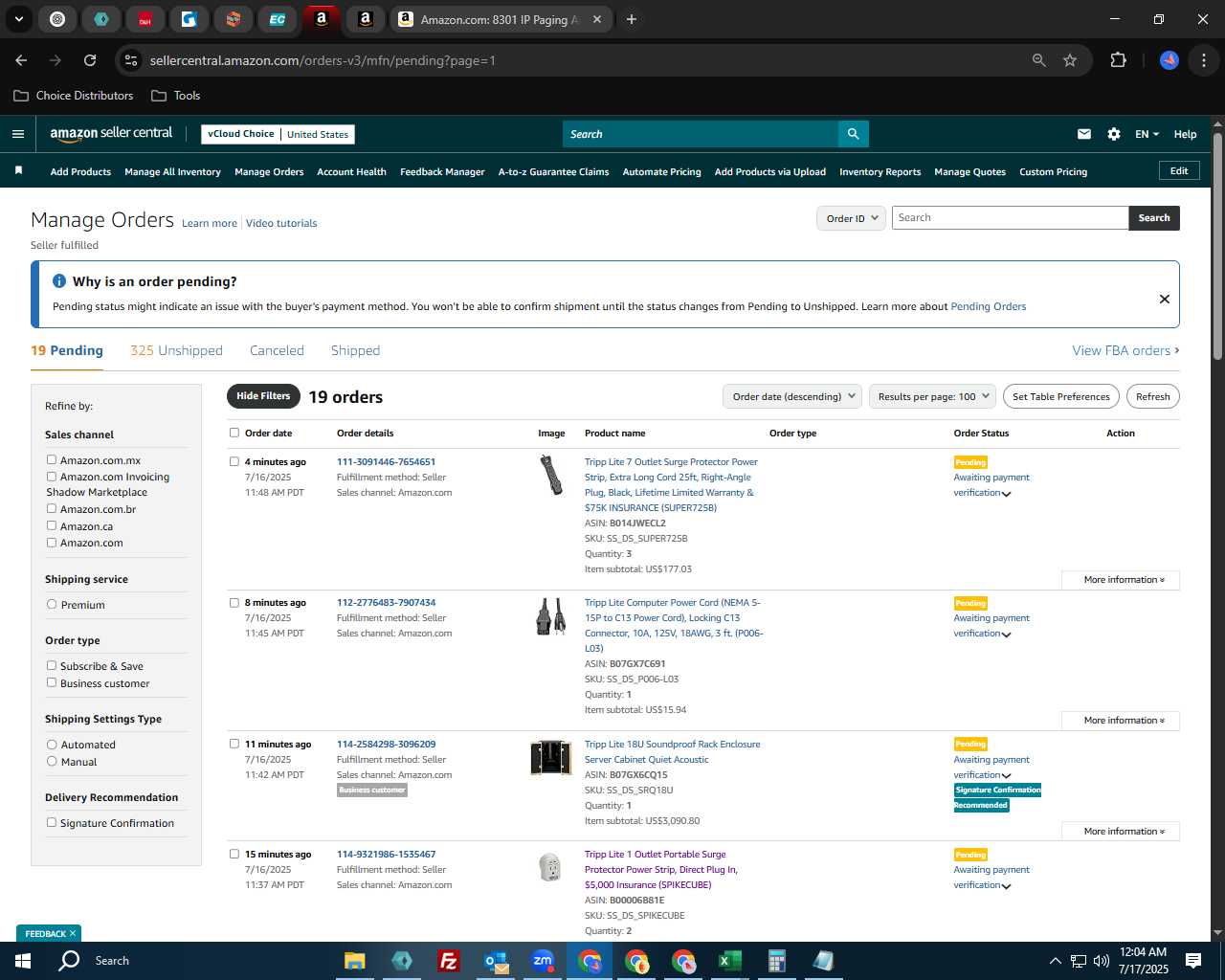The image size is (1225, 980).
Task: Open the Order ID search type dropdown
Action: (x=851, y=218)
